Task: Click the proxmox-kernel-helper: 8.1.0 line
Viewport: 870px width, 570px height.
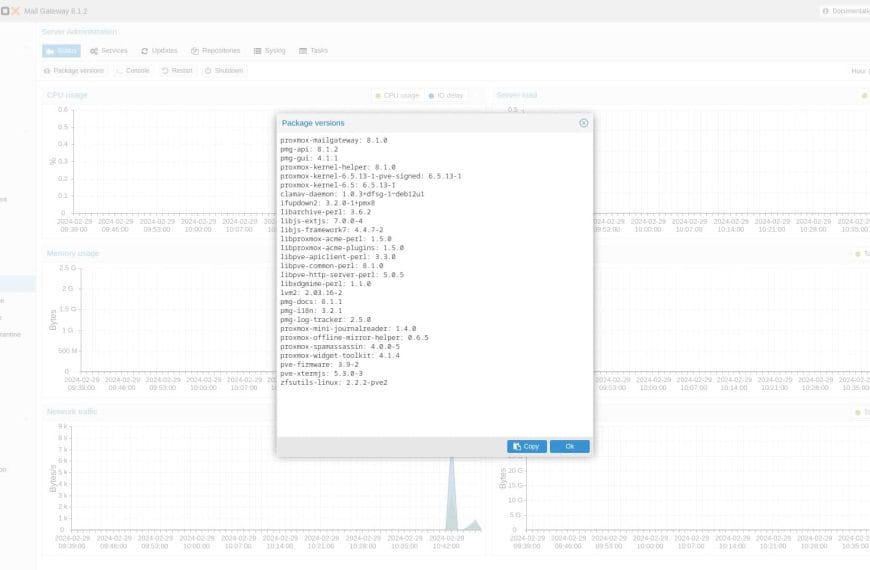Action: click(x=338, y=167)
